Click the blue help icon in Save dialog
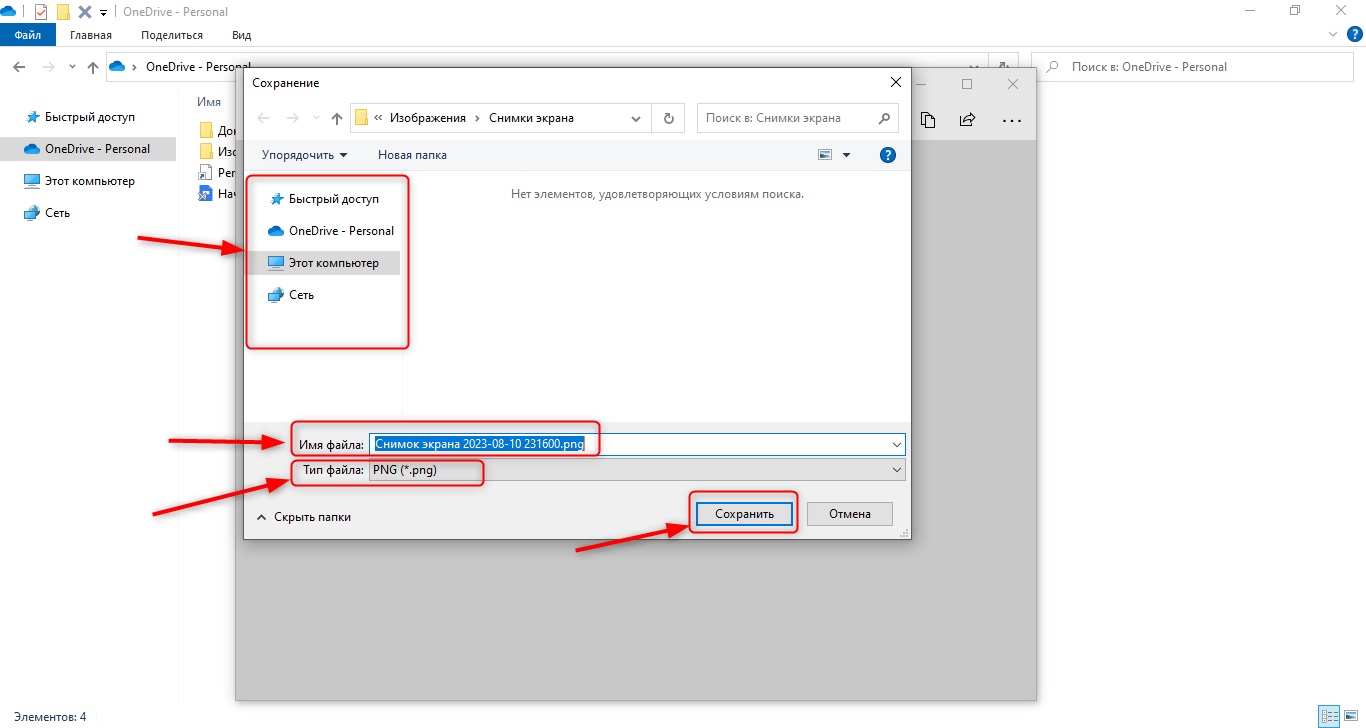This screenshot has width=1366, height=728. [x=887, y=155]
